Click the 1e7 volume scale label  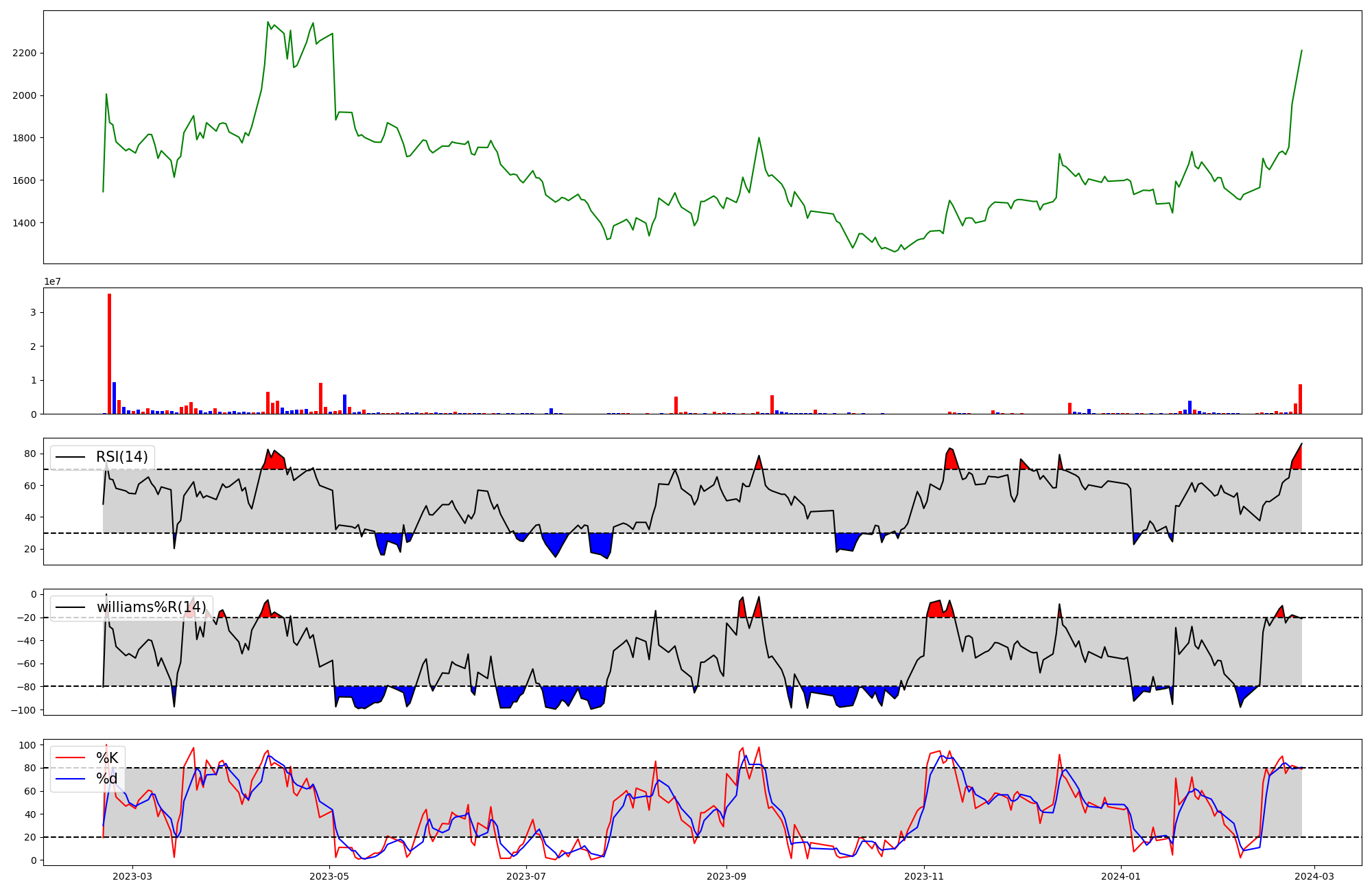[x=52, y=282]
